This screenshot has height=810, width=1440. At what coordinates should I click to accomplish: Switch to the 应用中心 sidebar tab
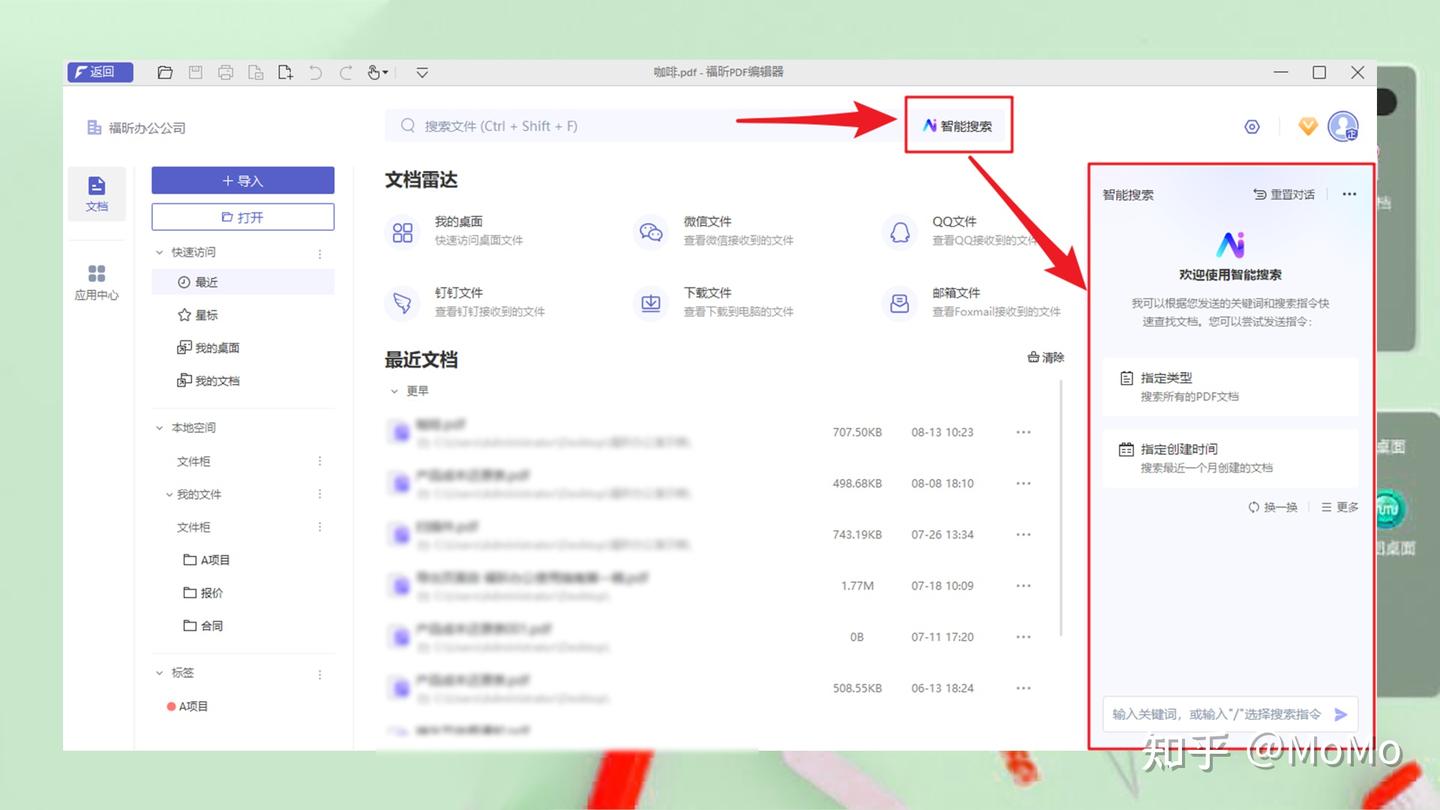[x=97, y=283]
